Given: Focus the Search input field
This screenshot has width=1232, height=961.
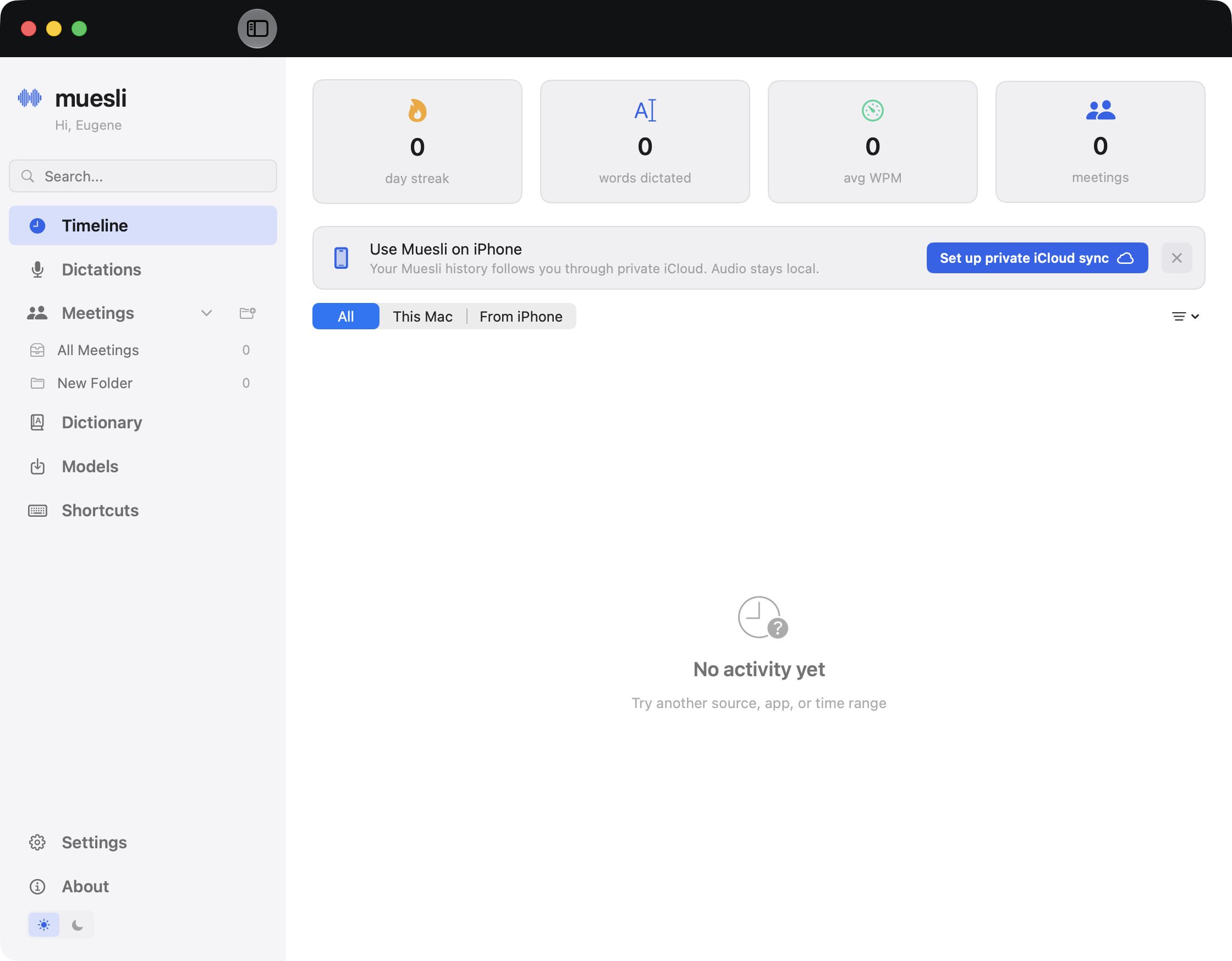Looking at the screenshot, I should (142, 176).
